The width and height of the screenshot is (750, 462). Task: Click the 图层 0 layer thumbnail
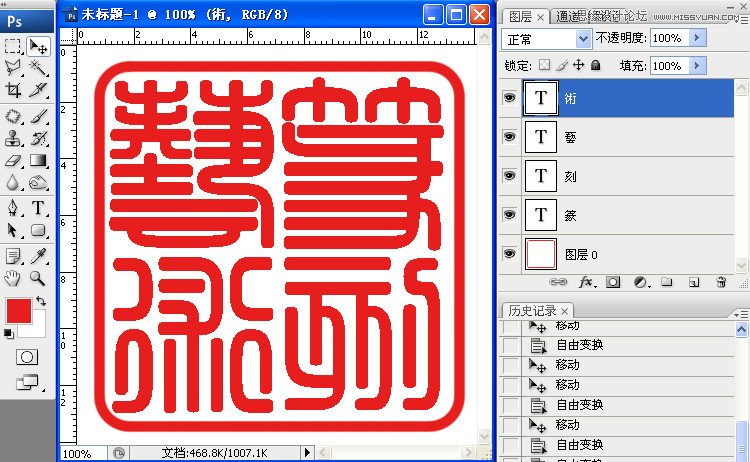(541, 254)
